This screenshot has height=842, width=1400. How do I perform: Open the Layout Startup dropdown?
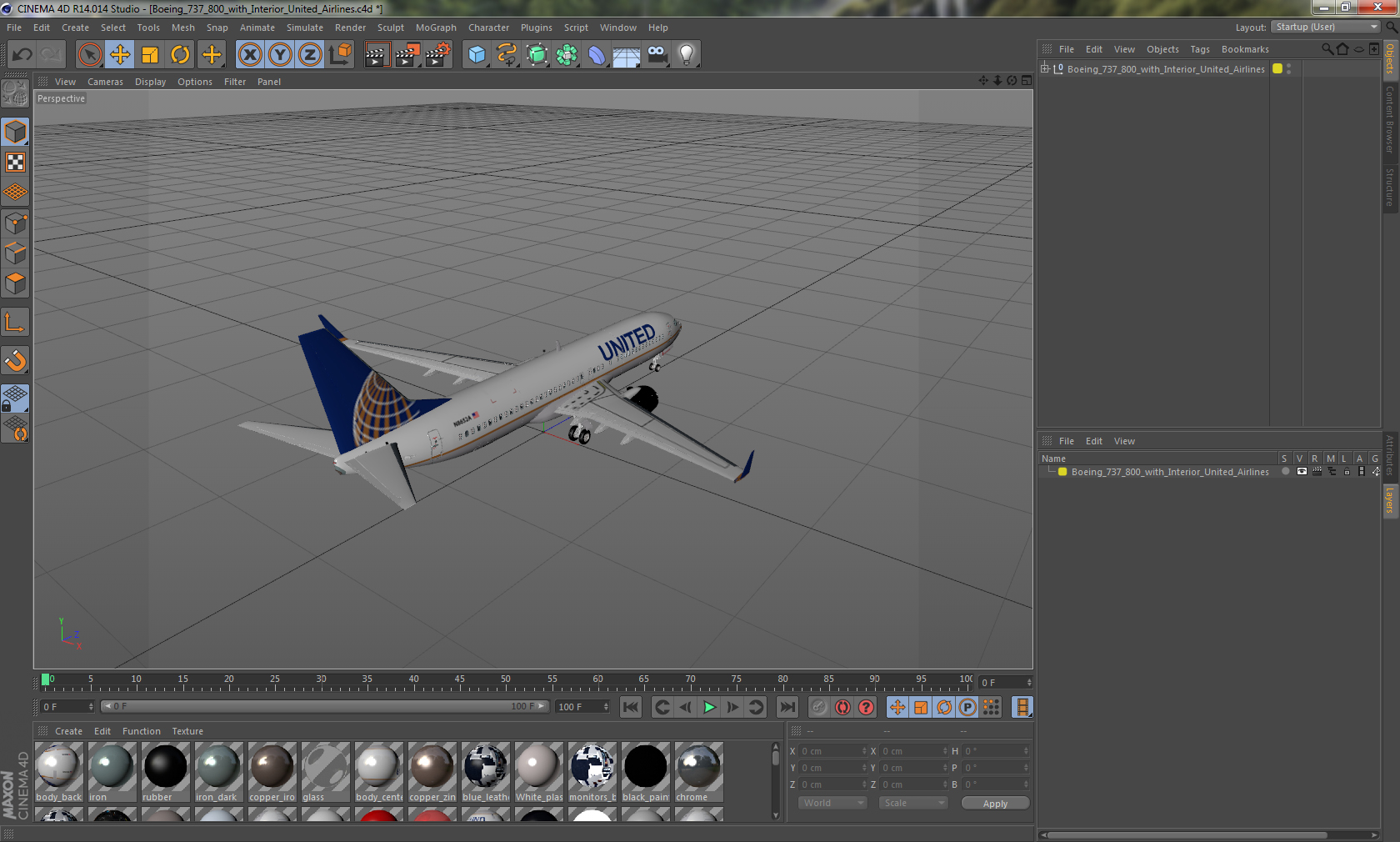click(1327, 27)
